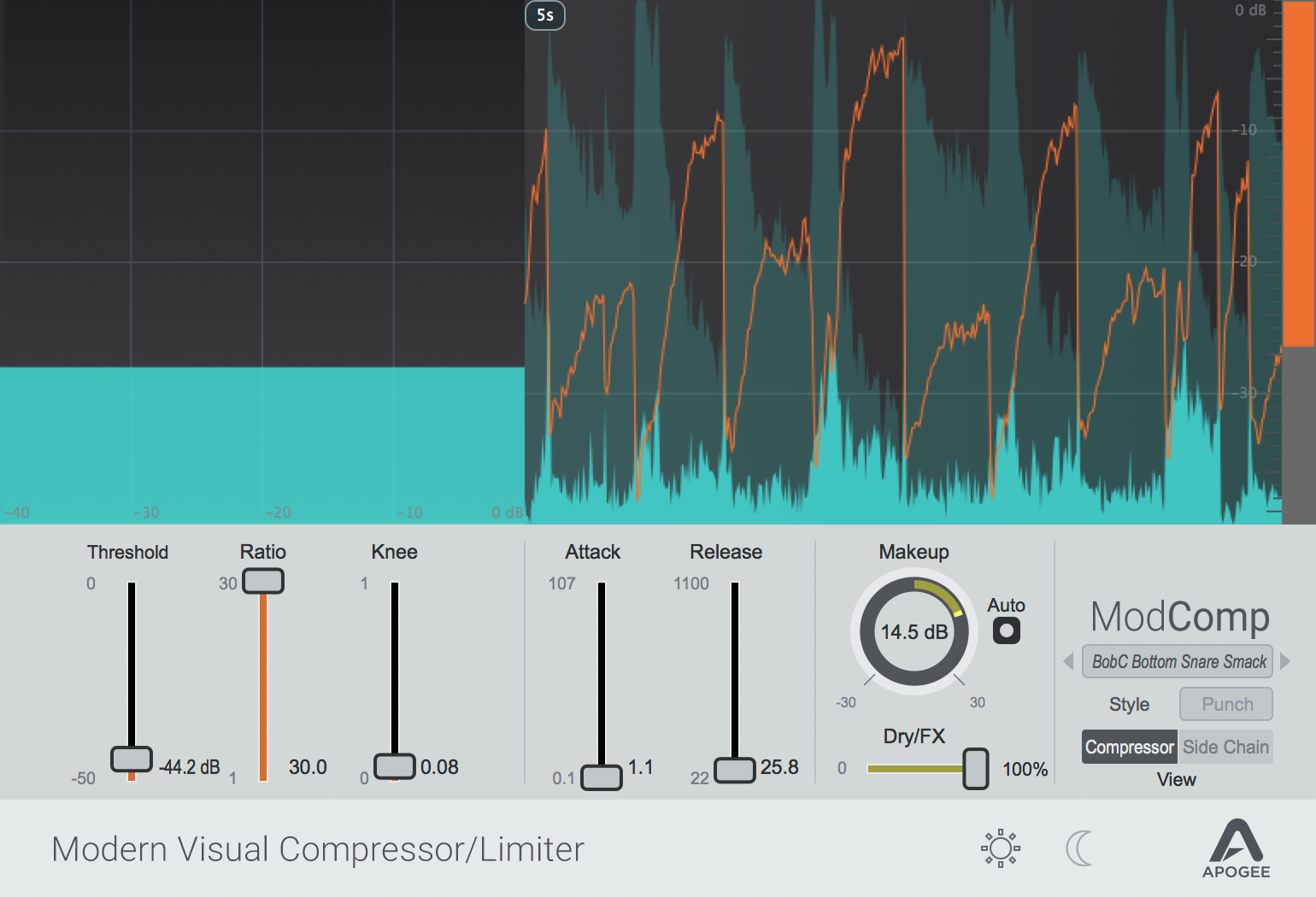Switch to dark mode moon icon
This screenshot has height=897, width=1316.
[1079, 848]
